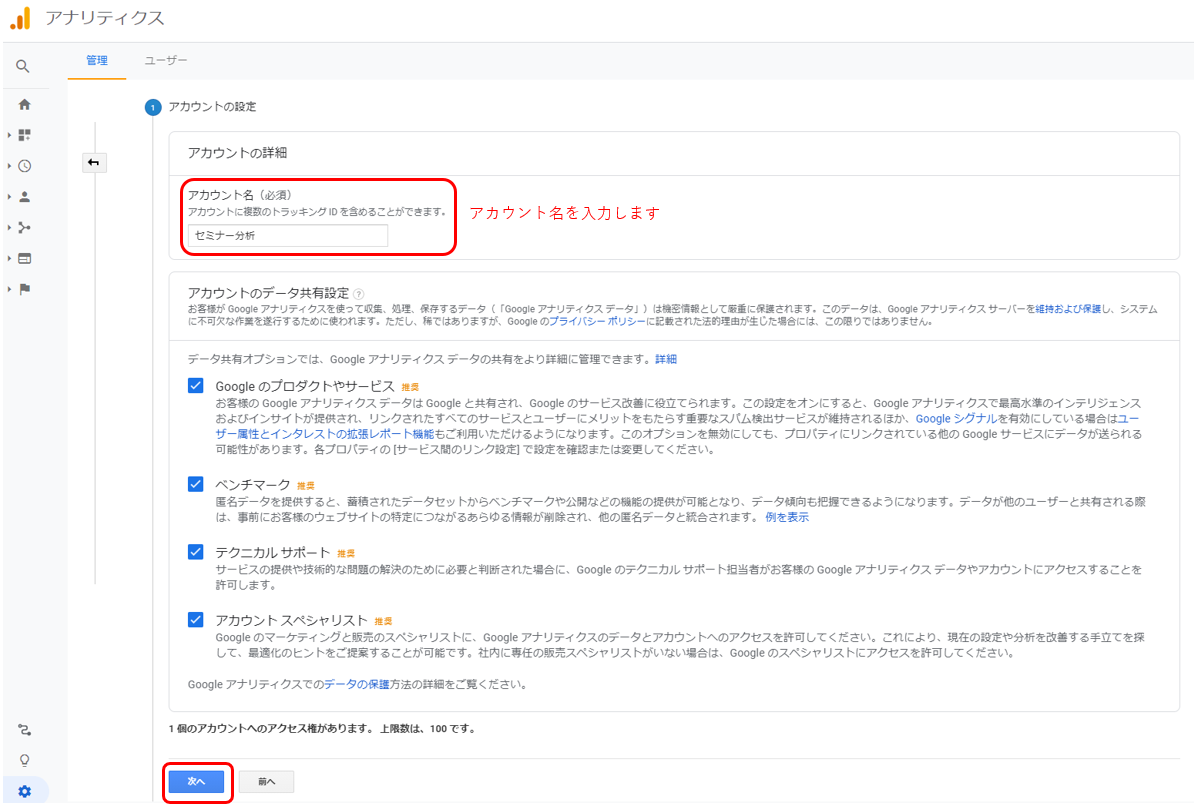Go to Home via house icon
1194x809 pixels.
click(x=24, y=104)
